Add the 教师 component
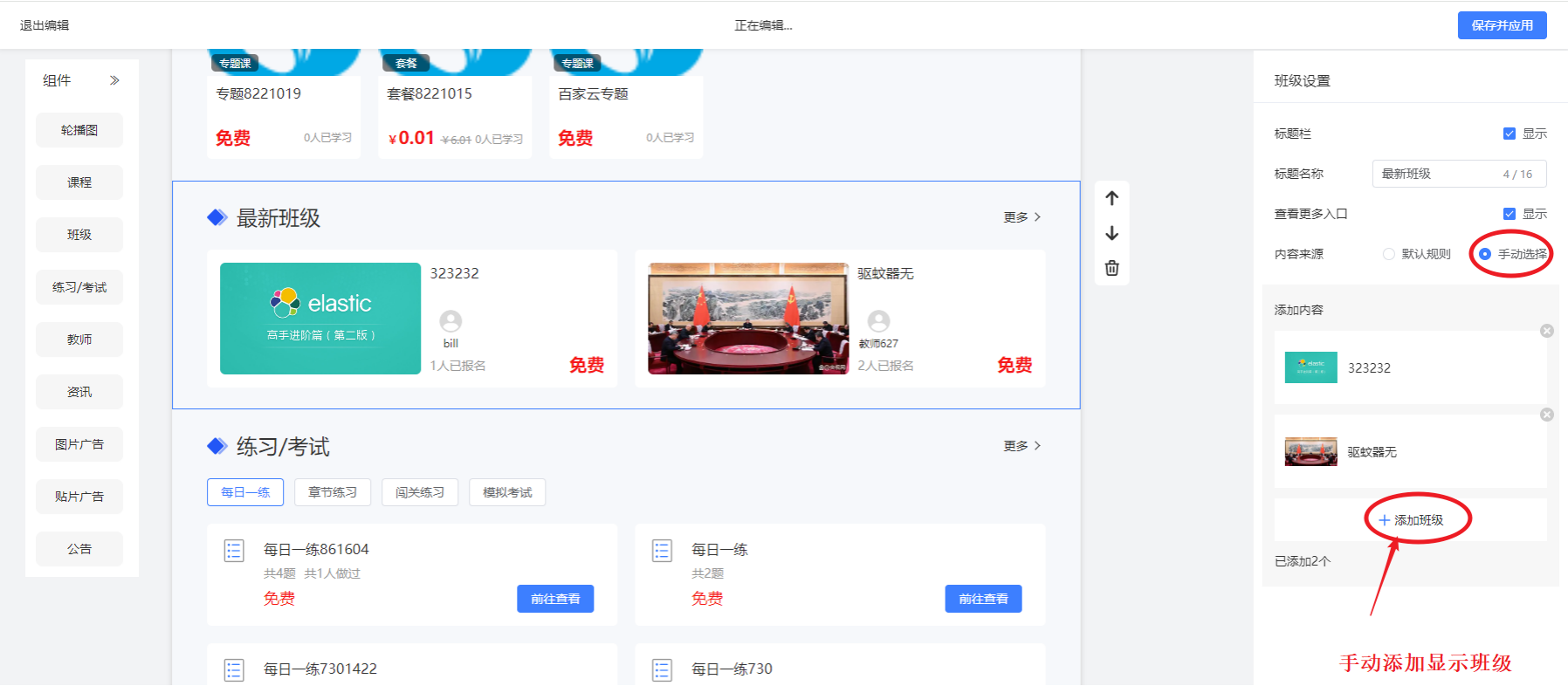Screen dimensions: 1568x686 click(x=79, y=340)
